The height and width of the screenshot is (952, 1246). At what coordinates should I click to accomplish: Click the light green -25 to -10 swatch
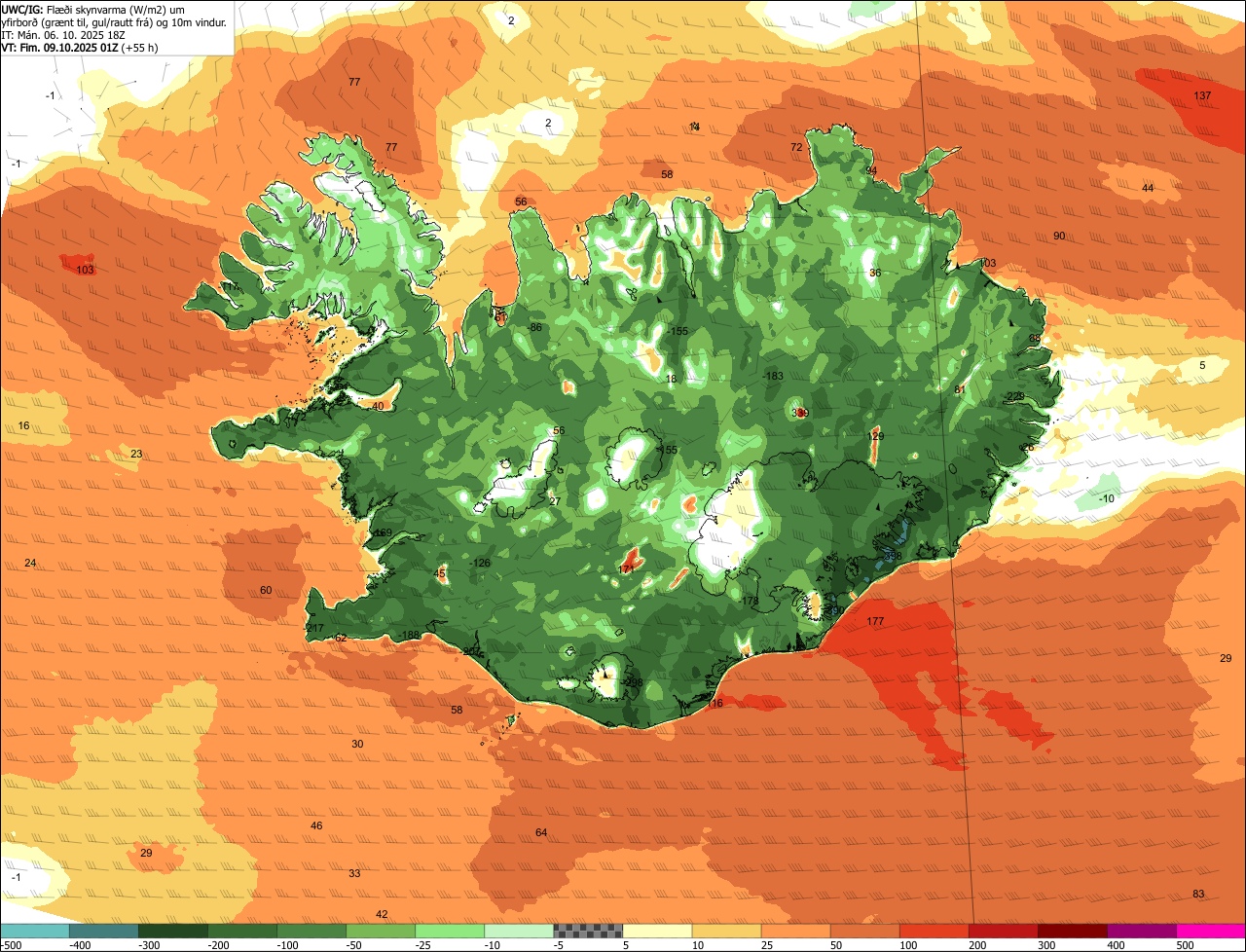click(449, 931)
